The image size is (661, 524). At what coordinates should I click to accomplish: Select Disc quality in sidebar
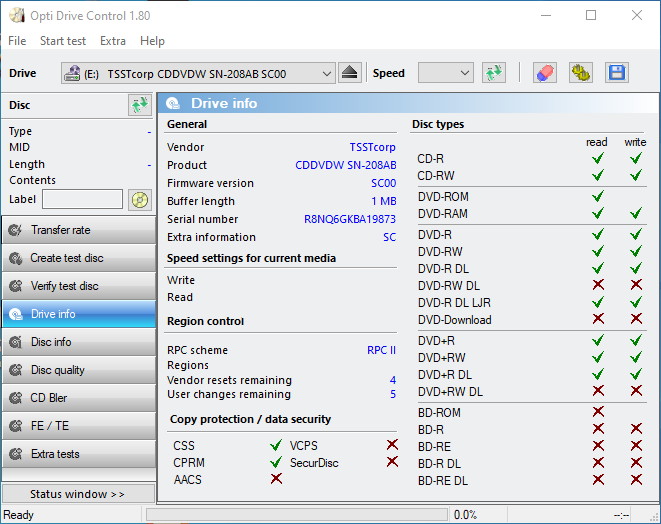78,370
